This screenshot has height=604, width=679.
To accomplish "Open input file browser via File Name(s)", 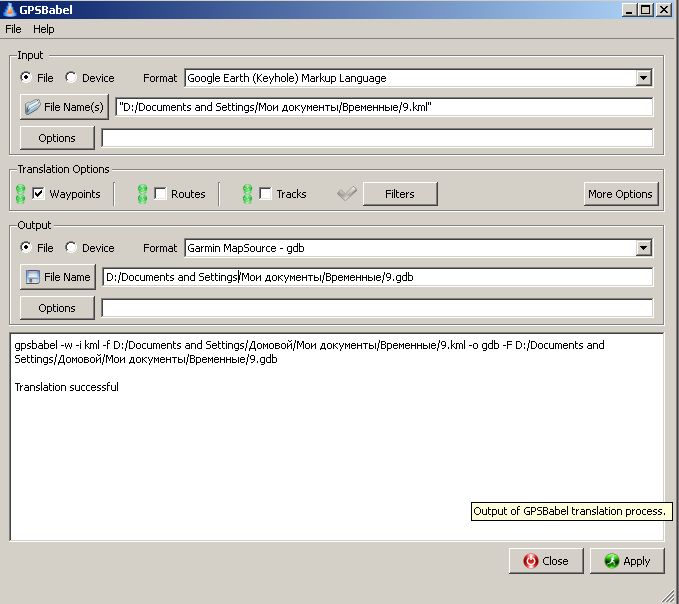I will (64, 107).
